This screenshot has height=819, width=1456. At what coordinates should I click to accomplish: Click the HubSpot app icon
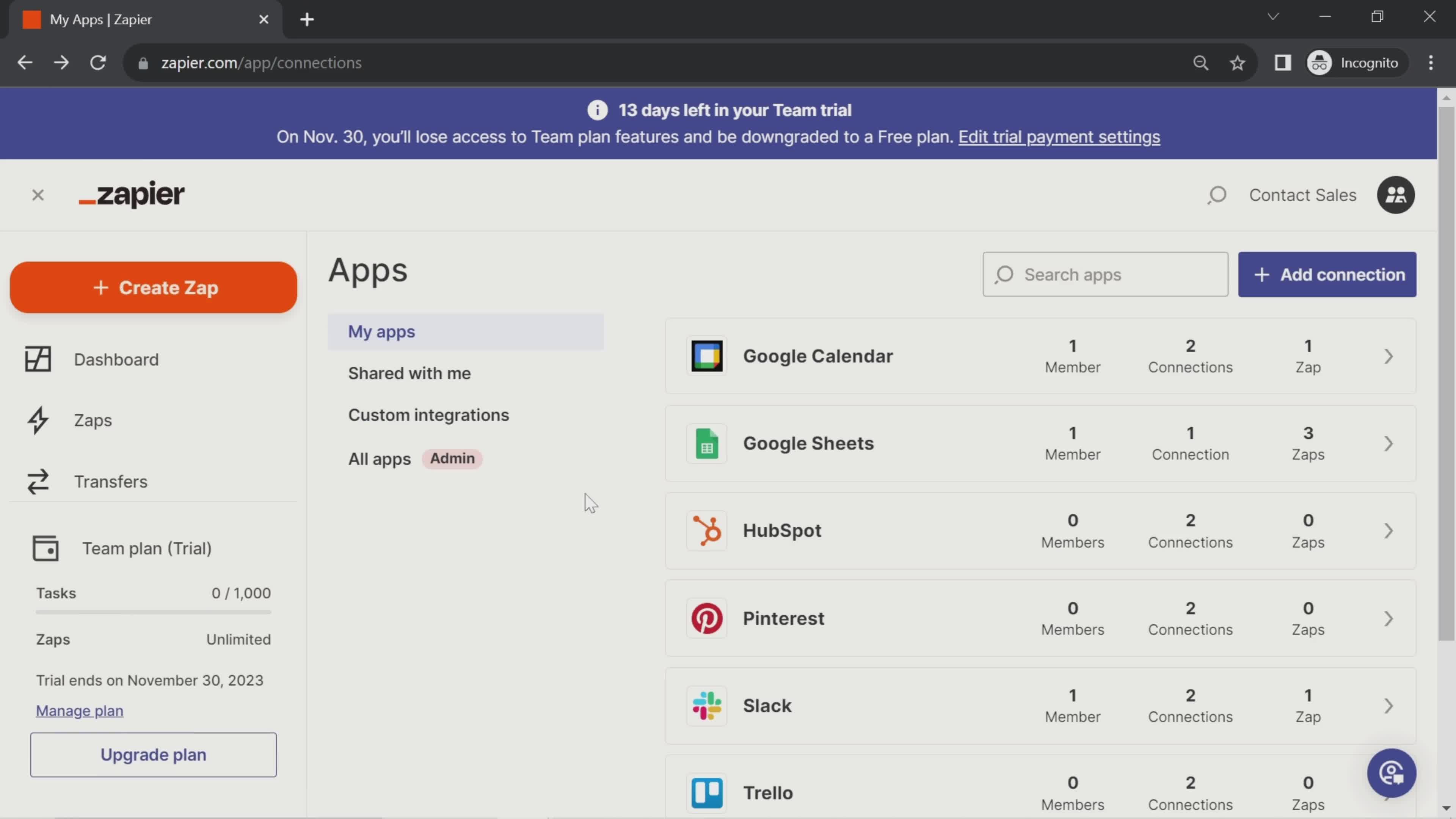tap(707, 530)
